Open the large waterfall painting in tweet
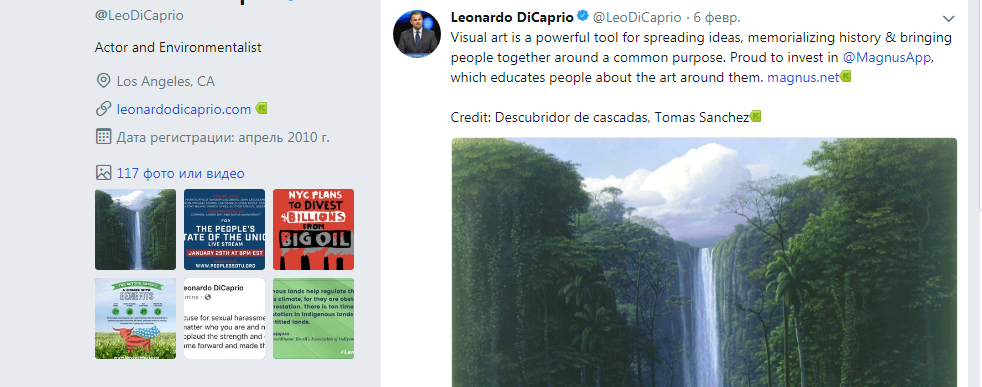982x387 pixels. 704,262
